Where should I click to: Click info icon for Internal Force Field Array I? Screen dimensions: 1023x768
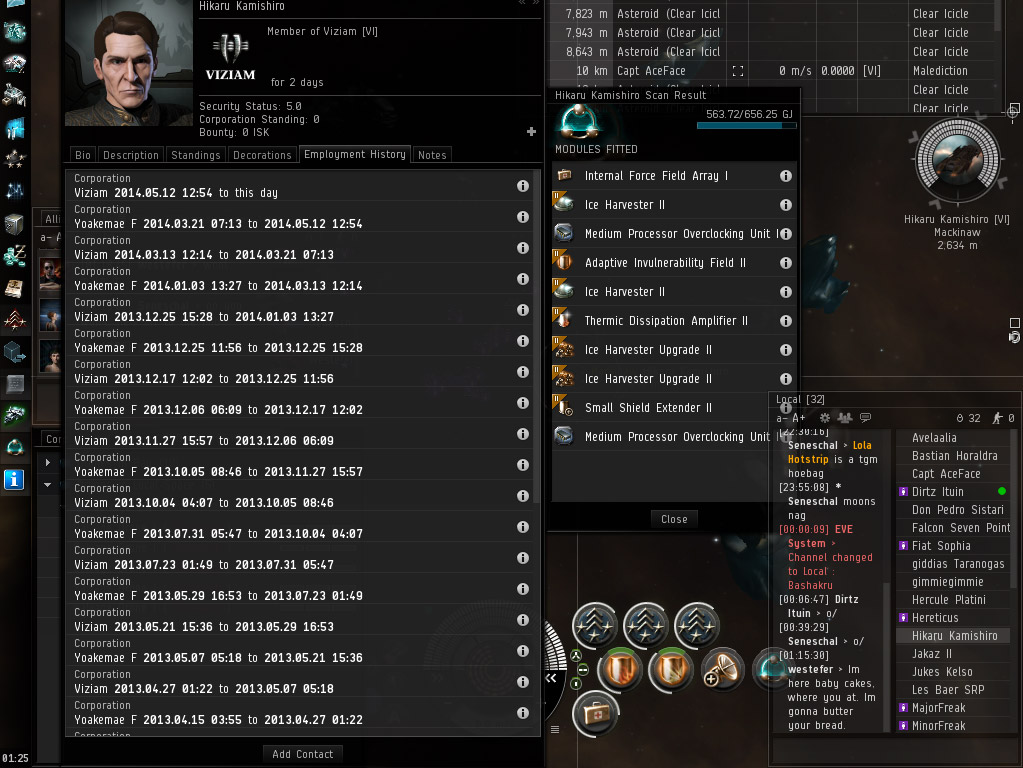[x=786, y=176]
